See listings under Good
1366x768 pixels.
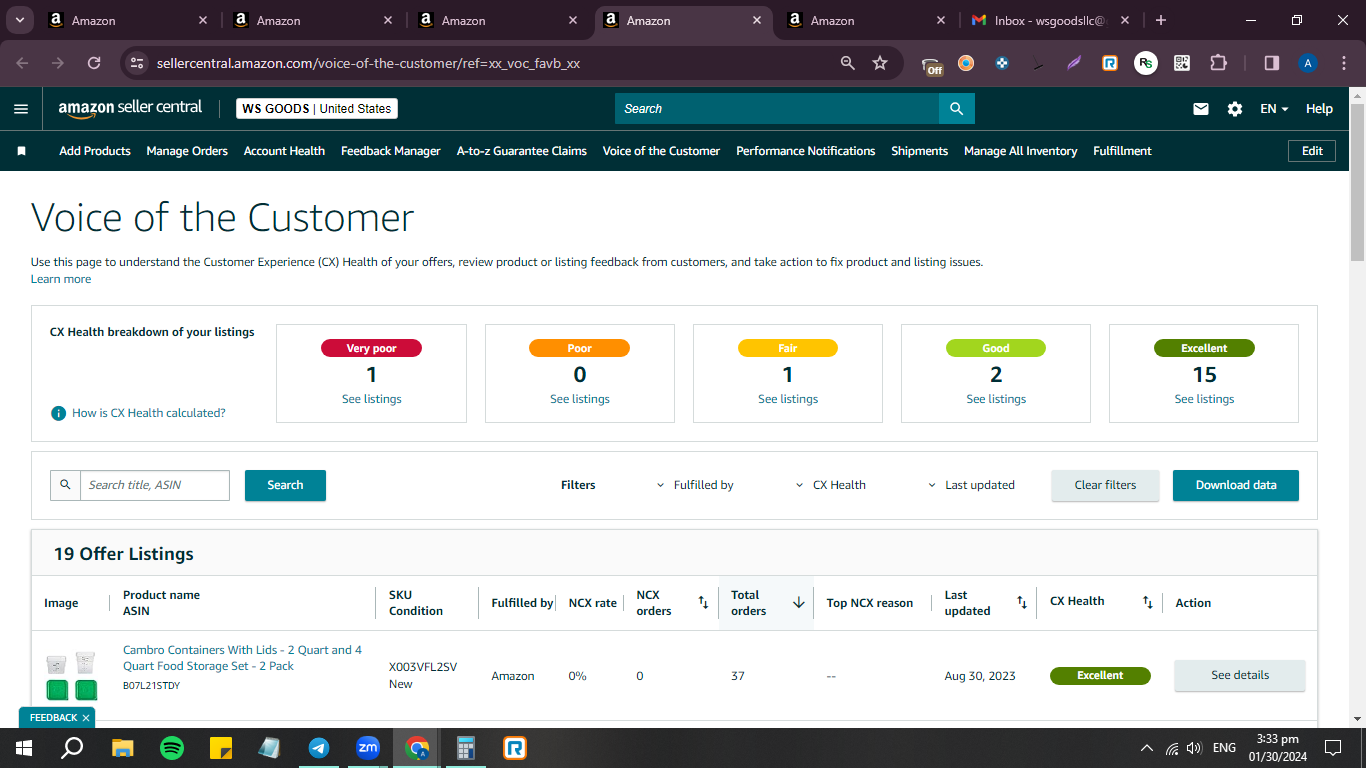coord(996,399)
